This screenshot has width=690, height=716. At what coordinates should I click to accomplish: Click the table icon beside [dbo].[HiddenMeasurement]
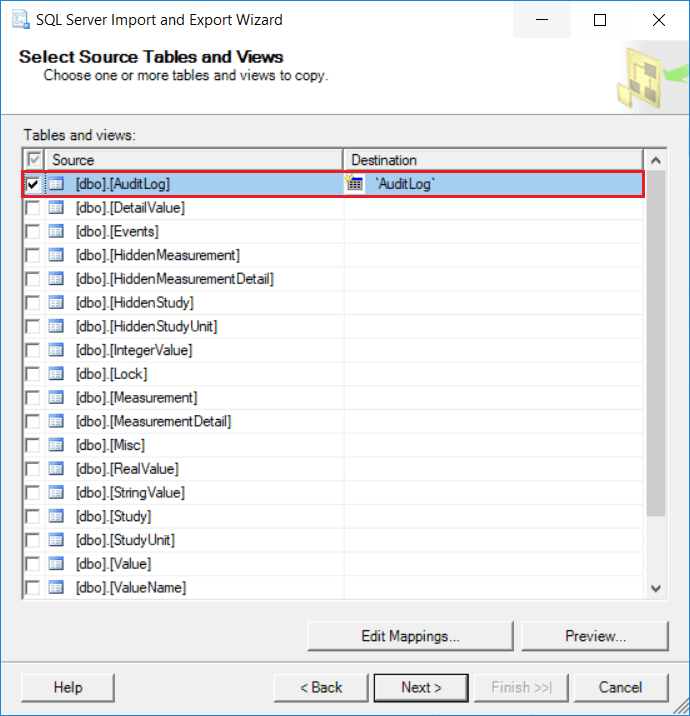click(x=56, y=255)
